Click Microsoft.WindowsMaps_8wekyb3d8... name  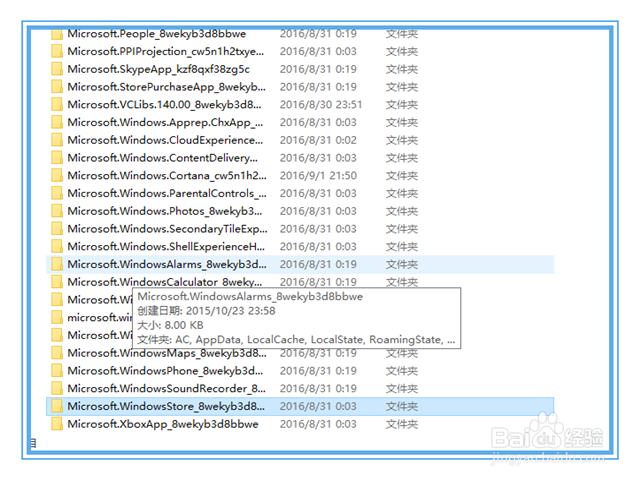167,353
